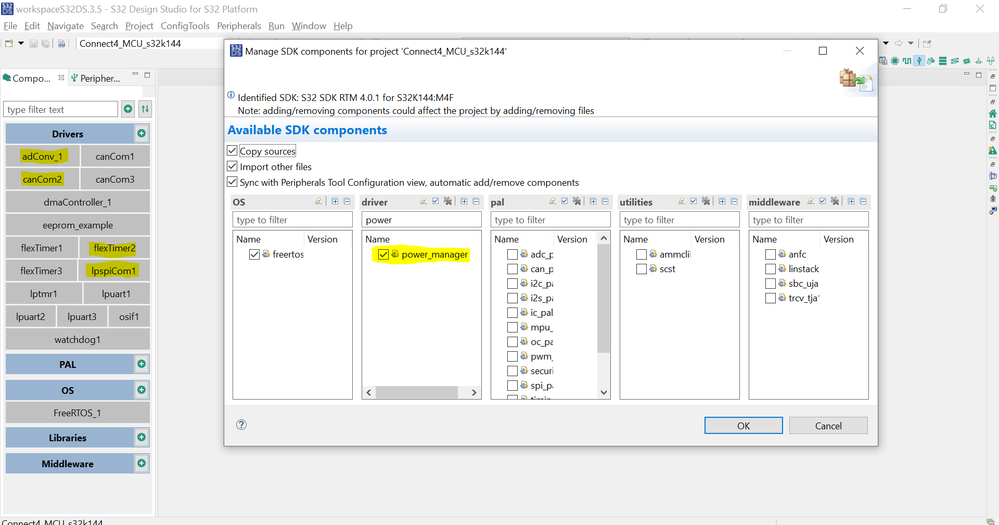
Task: Select the watchdog1 driver component
Action: [x=78, y=340]
